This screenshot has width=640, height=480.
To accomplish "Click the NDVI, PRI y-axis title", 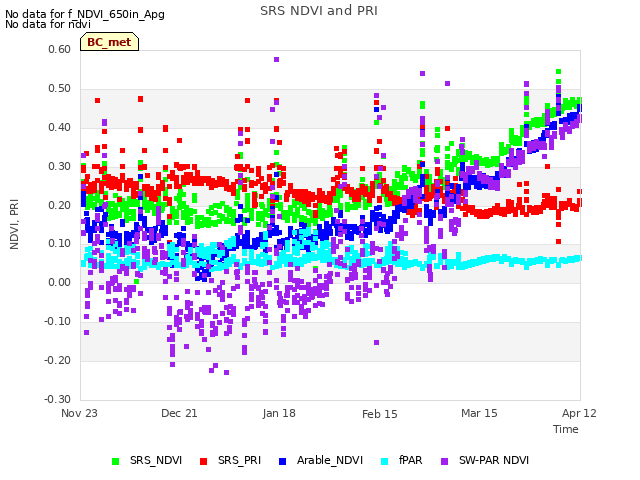I will pyautogui.click(x=14, y=224).
